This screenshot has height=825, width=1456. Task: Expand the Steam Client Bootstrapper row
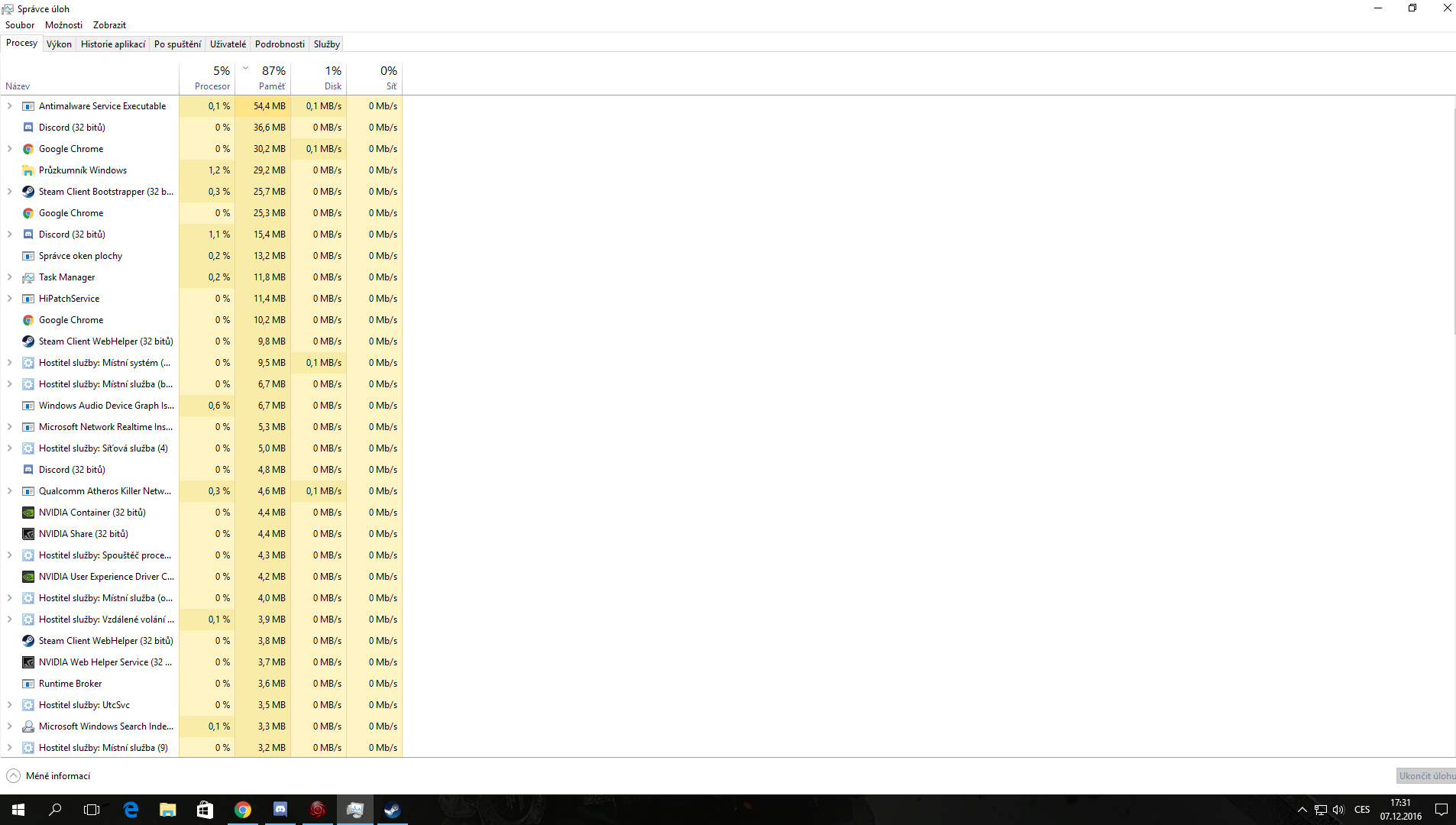click(10, 192)
